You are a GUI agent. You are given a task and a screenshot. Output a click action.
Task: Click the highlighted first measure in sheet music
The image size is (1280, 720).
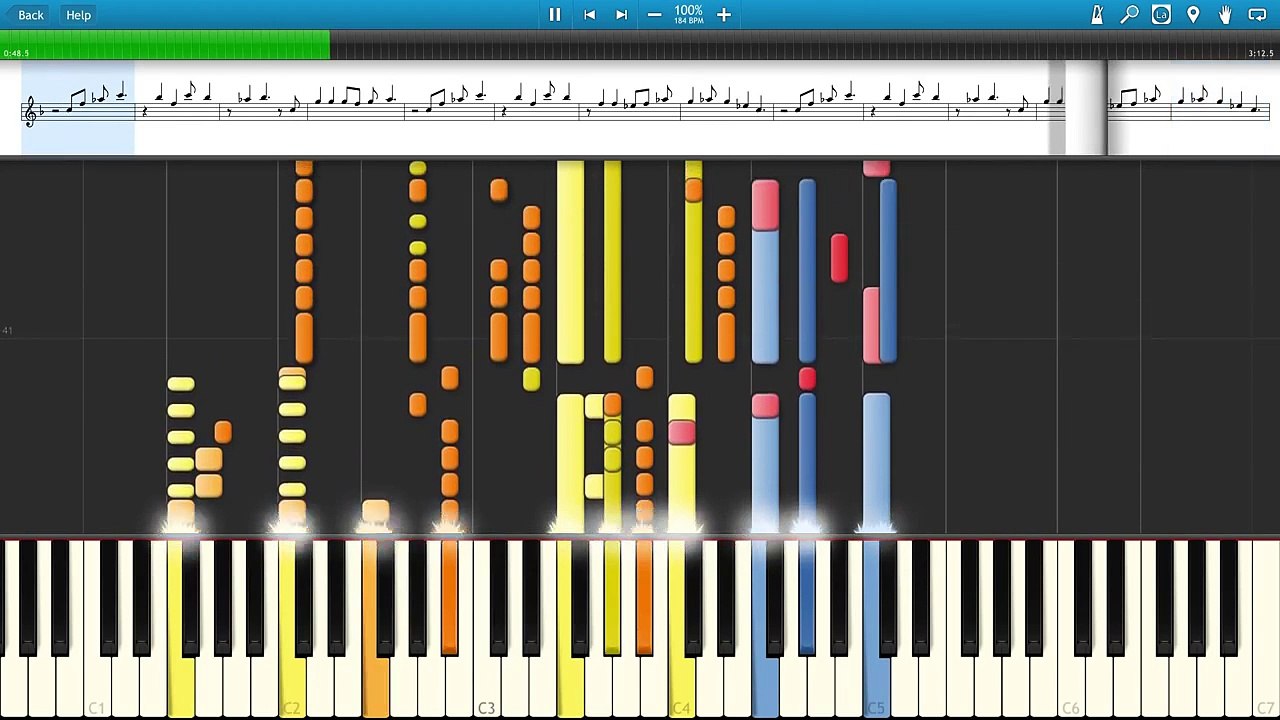point(78,107)
